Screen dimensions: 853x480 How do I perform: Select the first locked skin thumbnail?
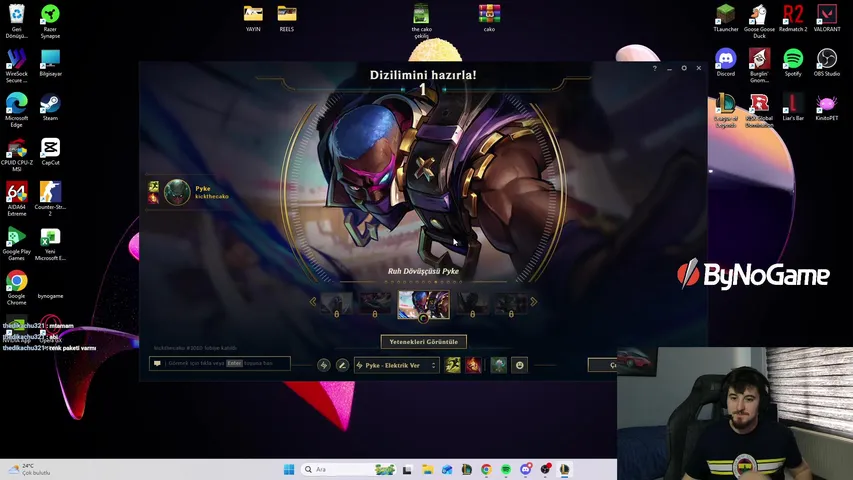pos(336,304)
